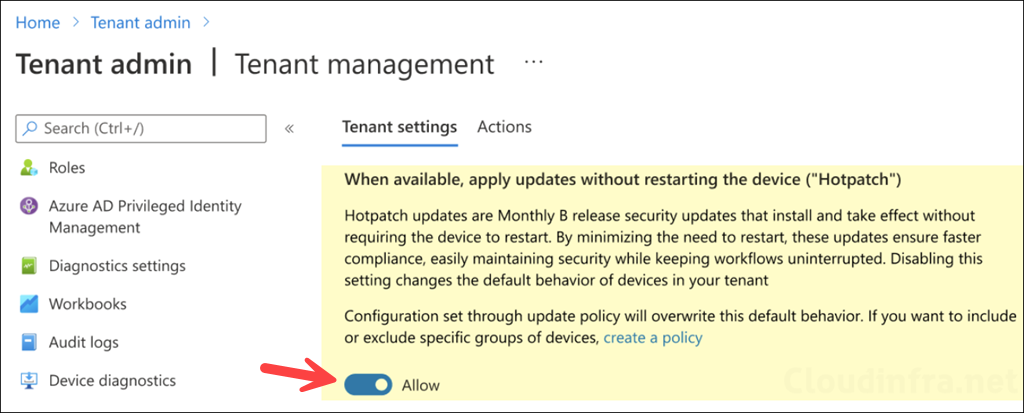This screenshot has width=1024, height=413.
Task: Go to Tenant admin breadcrumb link
Action: (x=139, y=20)
